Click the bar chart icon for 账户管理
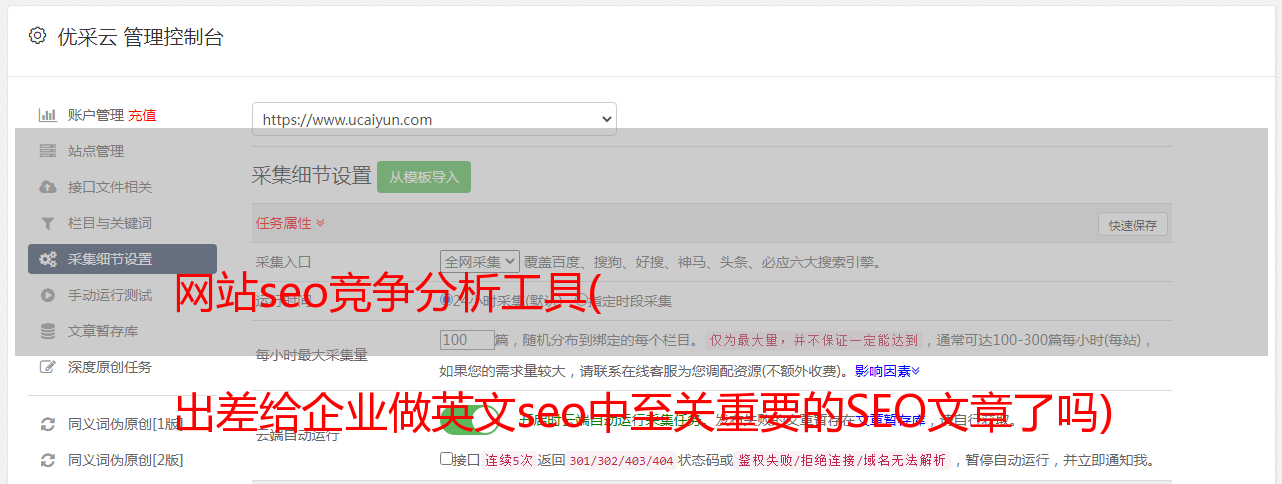 click(47, 115)
